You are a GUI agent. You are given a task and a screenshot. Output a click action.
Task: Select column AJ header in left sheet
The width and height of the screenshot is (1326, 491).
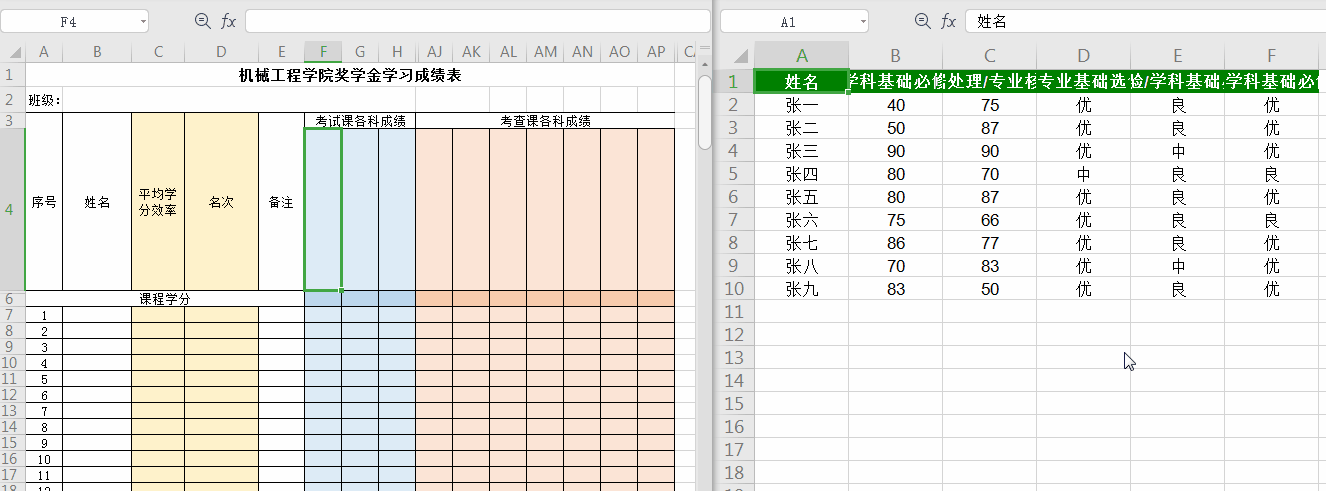click(434, 52)
